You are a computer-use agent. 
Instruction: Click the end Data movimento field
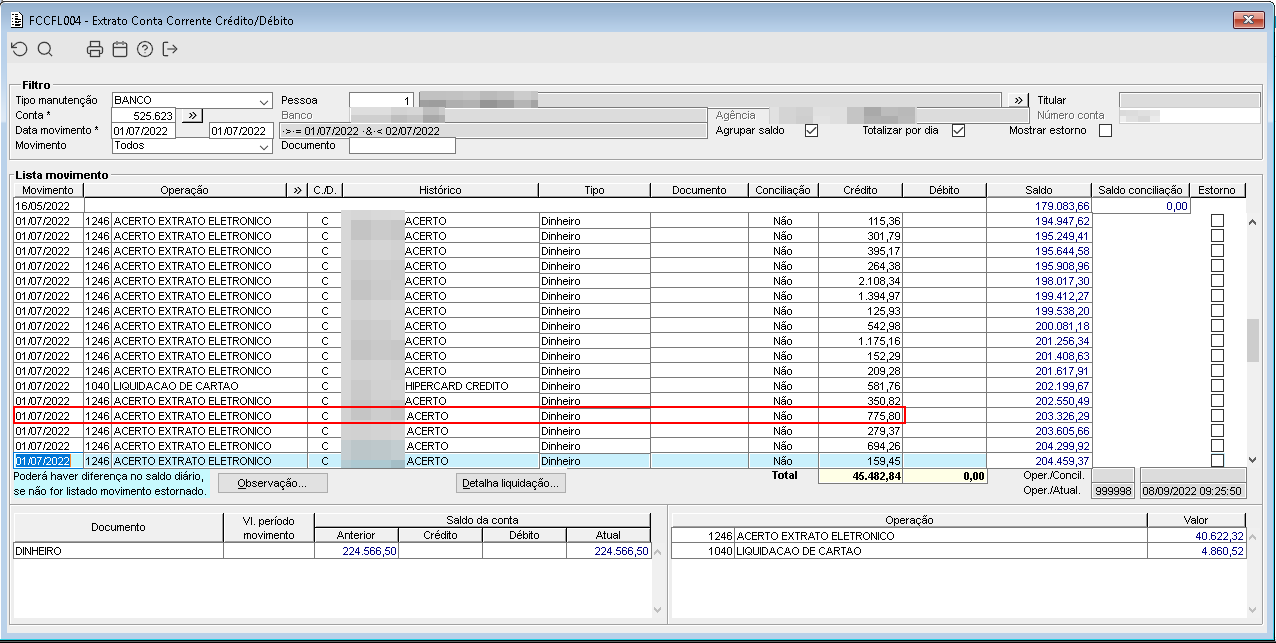[x=239, y=131]
